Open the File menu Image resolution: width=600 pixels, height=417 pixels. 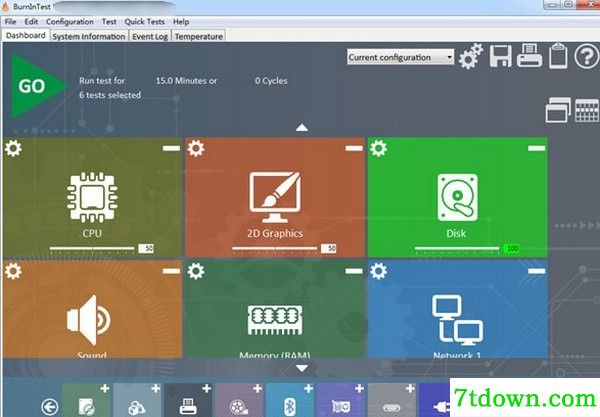point(10,22)
